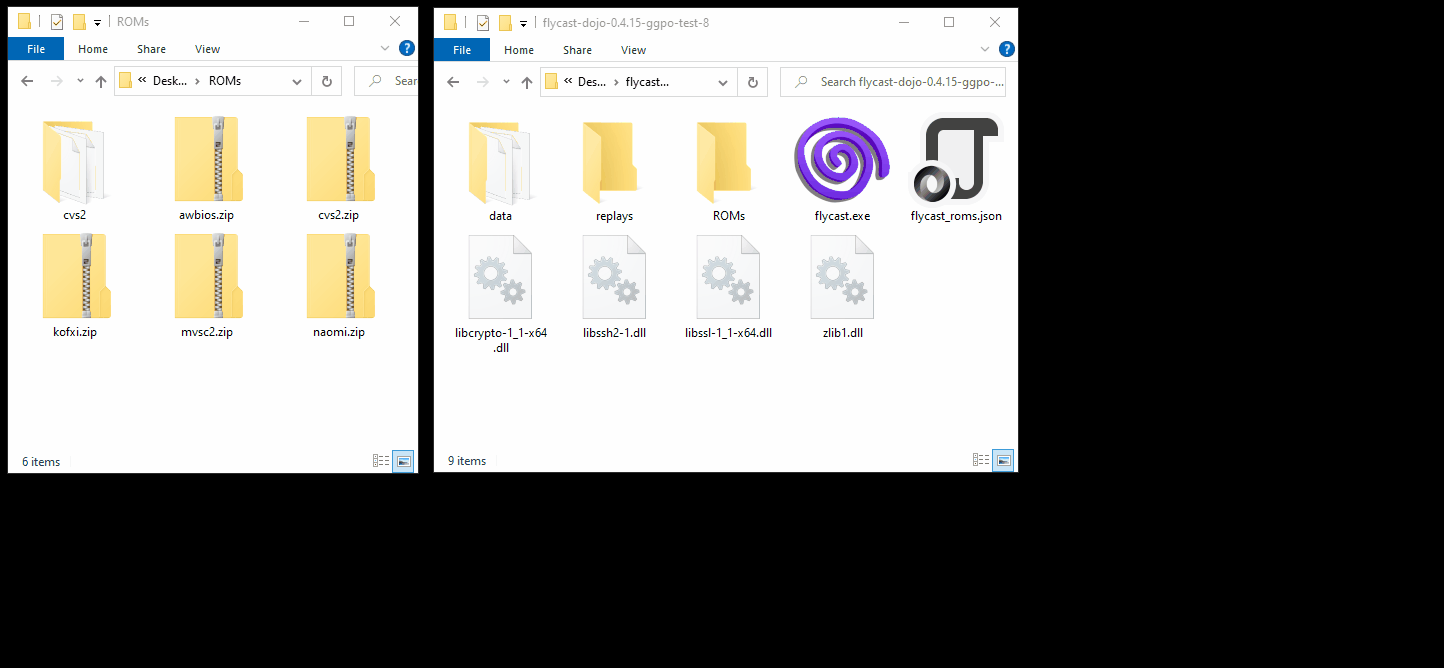
Task: Refresh the flycast window location
Action: point(753,81)
